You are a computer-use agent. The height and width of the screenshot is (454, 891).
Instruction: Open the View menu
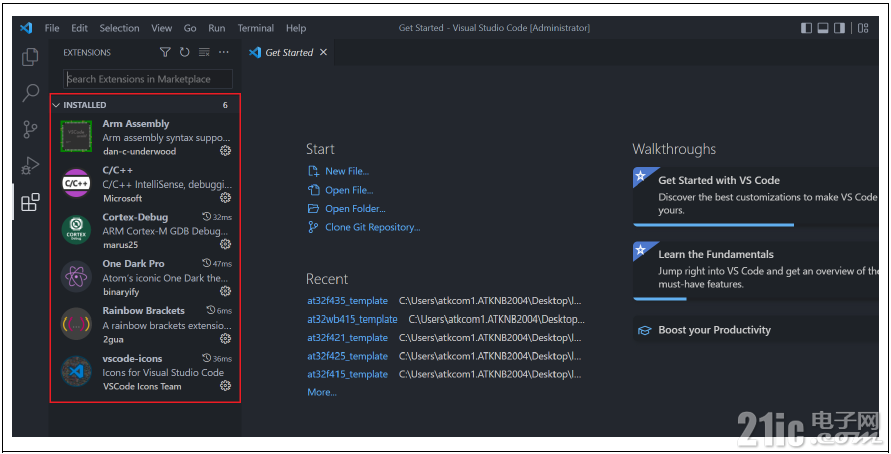161,28
